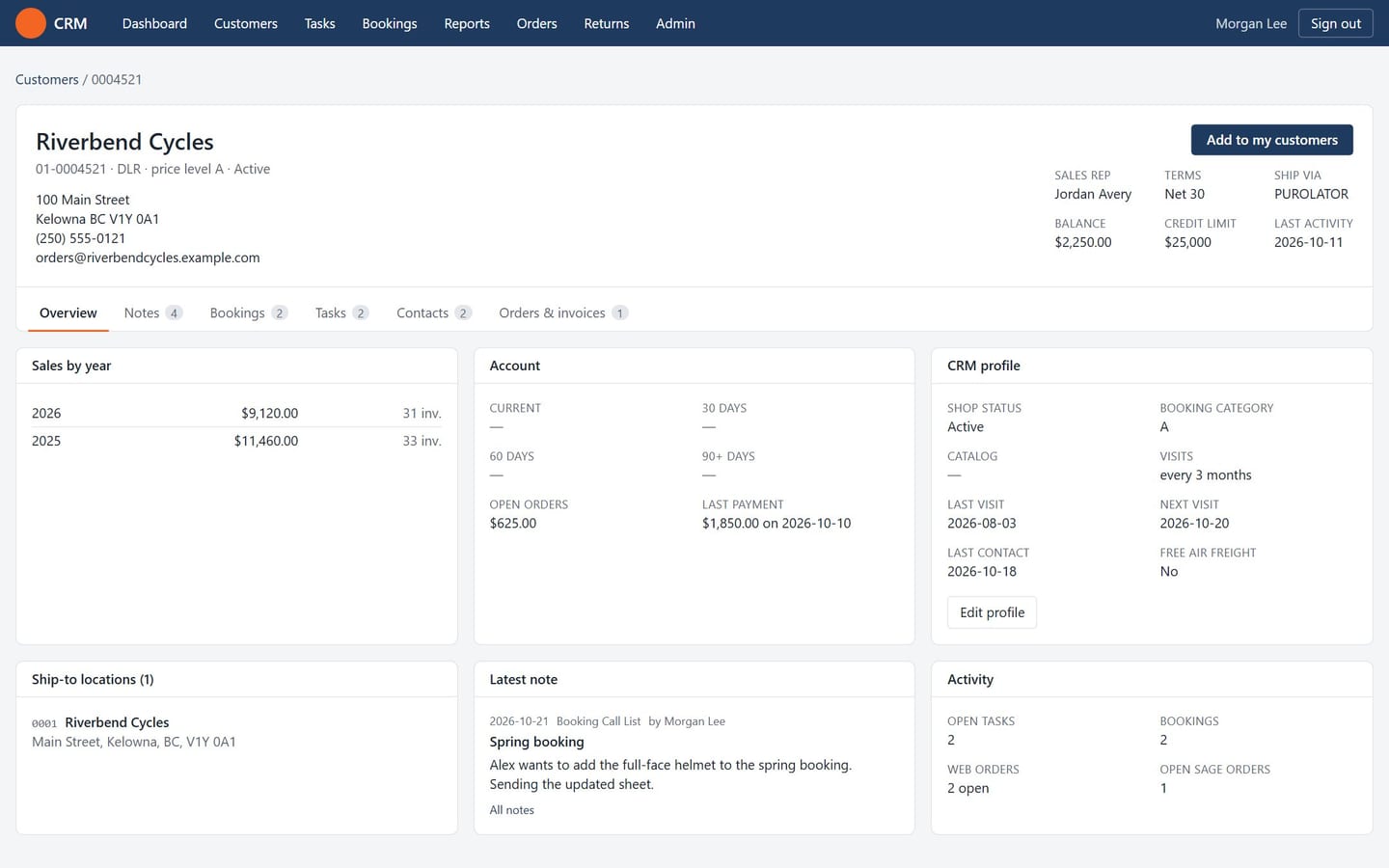Click the $2,250.00 balance value
1389x868 pixels.
coord(1083,242)
